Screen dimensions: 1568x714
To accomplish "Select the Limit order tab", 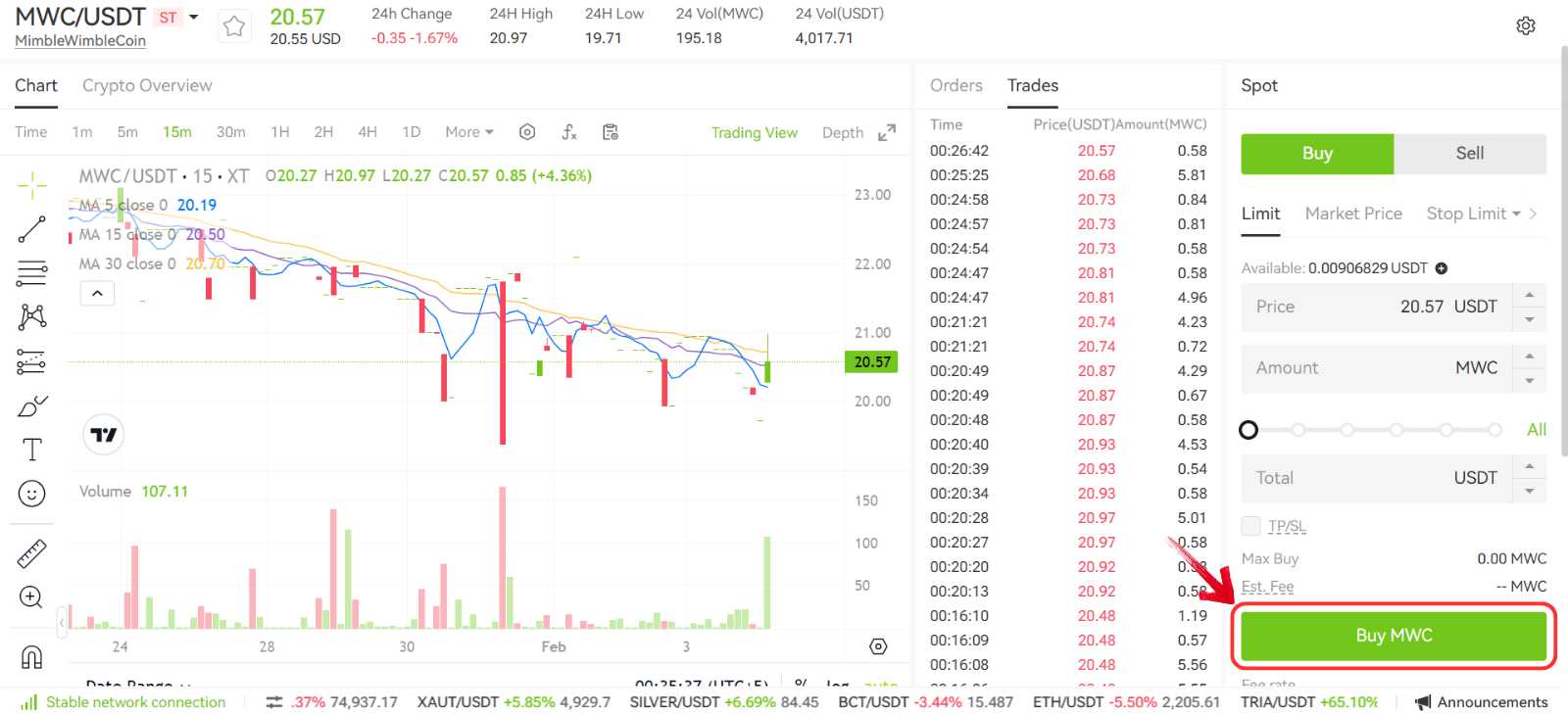I will click(x=1260, y=214).
